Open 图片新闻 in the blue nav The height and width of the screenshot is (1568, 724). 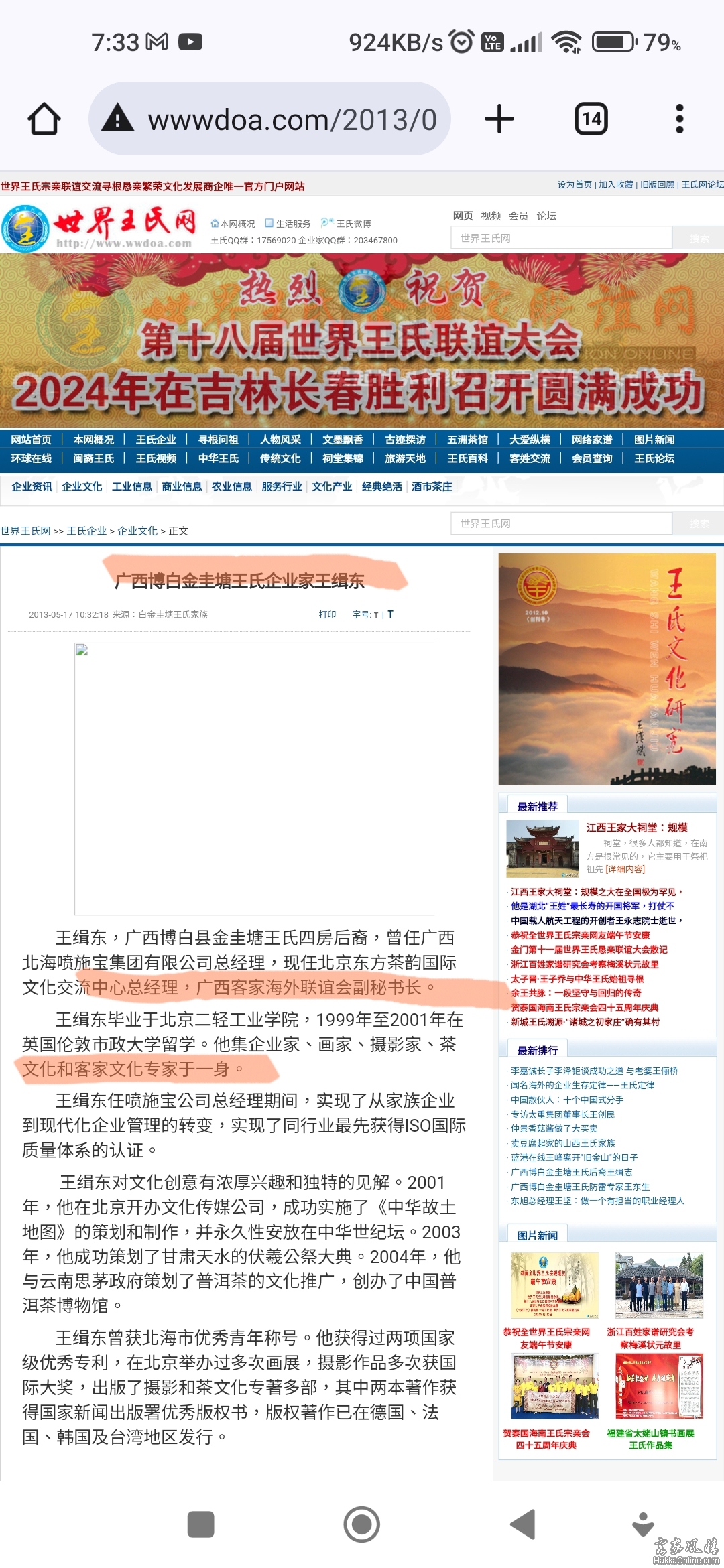[654, 440]
